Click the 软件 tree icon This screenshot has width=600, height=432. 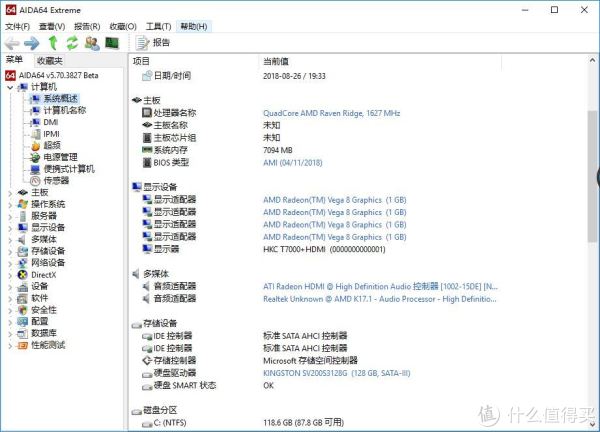(23, 298)
